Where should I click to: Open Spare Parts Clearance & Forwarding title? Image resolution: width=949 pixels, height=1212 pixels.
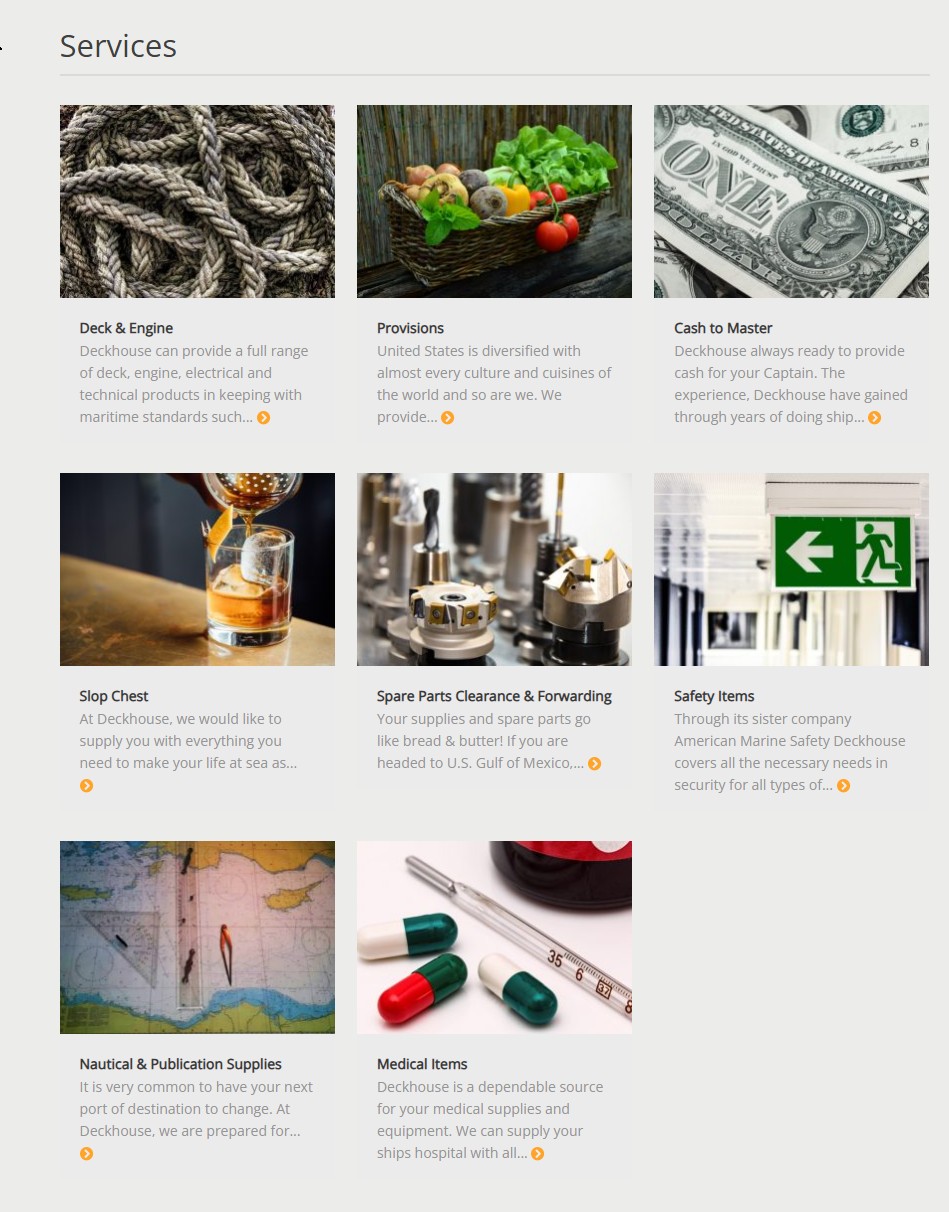point(494,696)
